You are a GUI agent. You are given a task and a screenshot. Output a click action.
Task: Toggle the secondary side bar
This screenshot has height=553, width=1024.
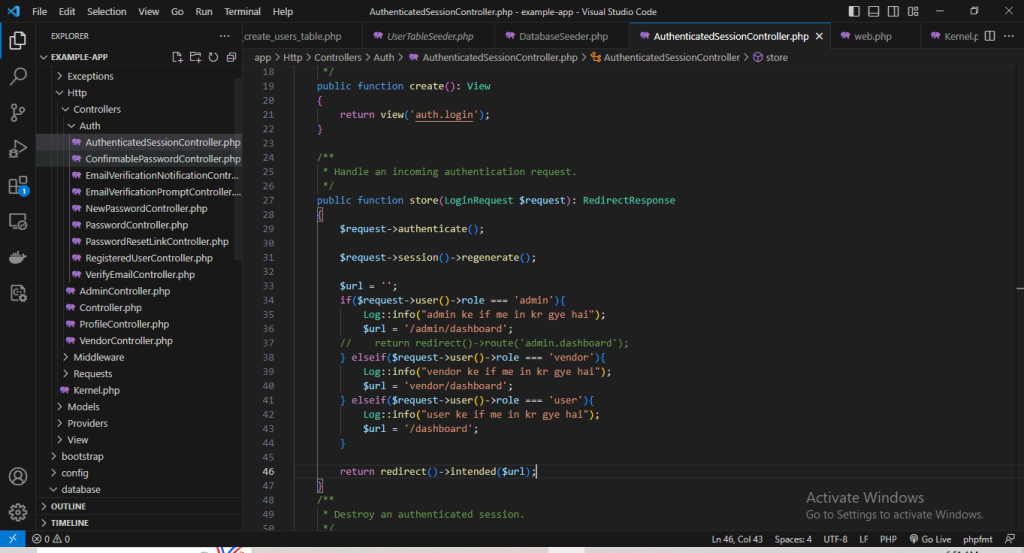(894, 11)
